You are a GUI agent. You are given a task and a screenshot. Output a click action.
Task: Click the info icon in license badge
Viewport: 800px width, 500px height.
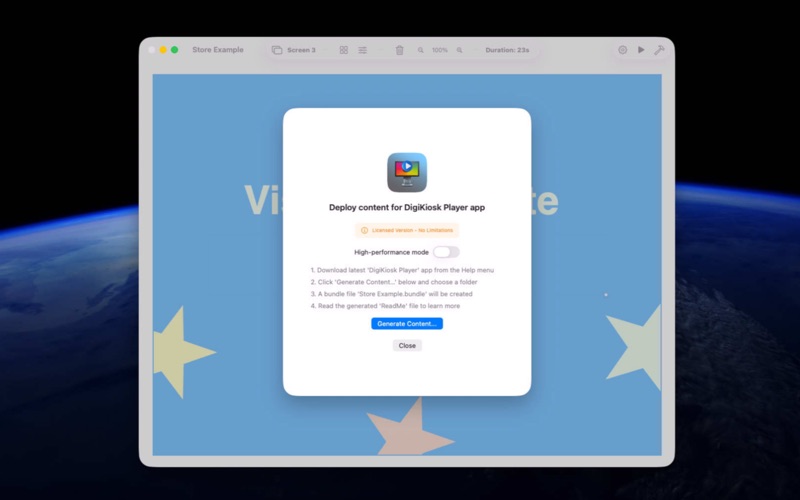(x=364, y=230)
